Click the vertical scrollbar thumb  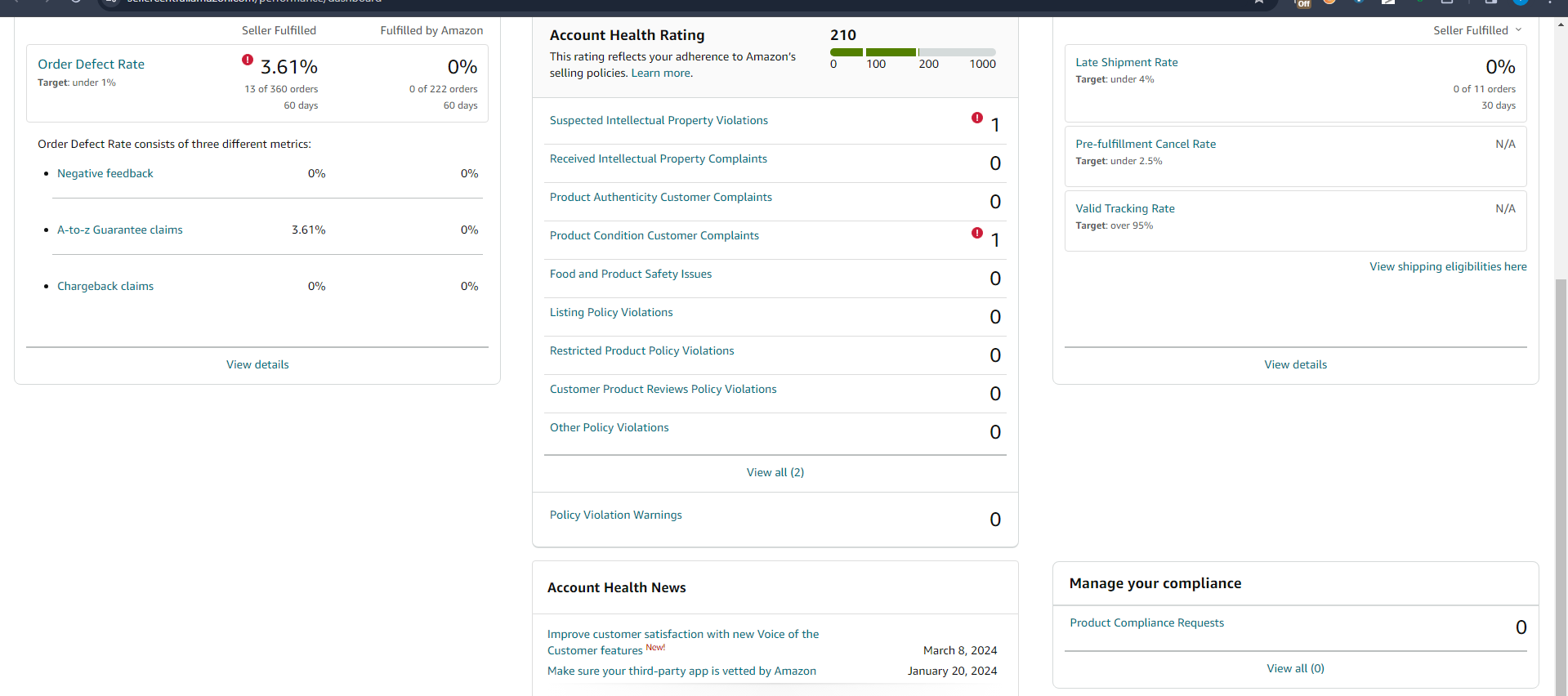click(1561, 487)
